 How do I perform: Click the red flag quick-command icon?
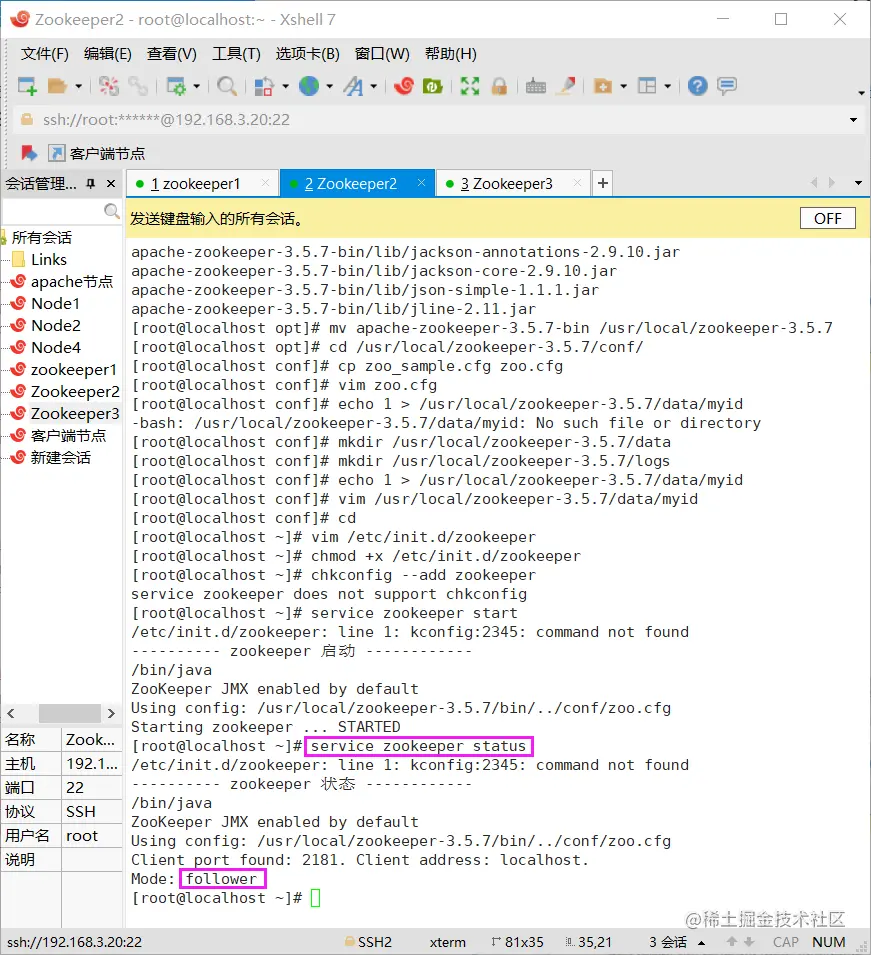(29, 153)
